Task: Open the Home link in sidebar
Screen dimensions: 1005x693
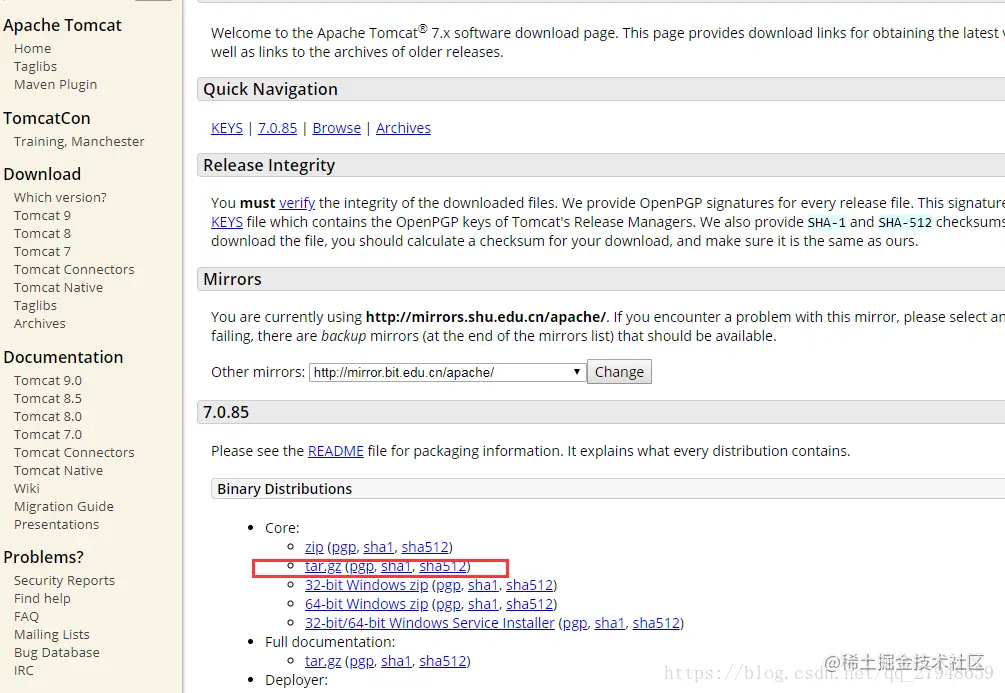Action: click(x=33, y=49)
